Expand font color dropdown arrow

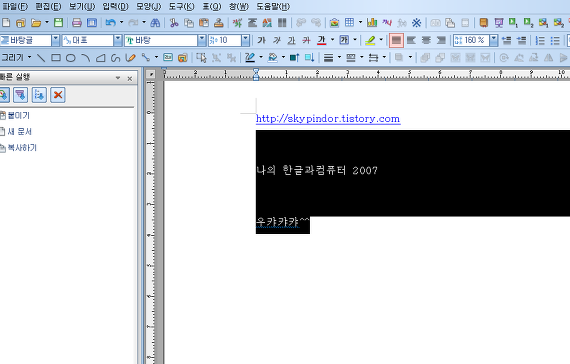[332, 40]
